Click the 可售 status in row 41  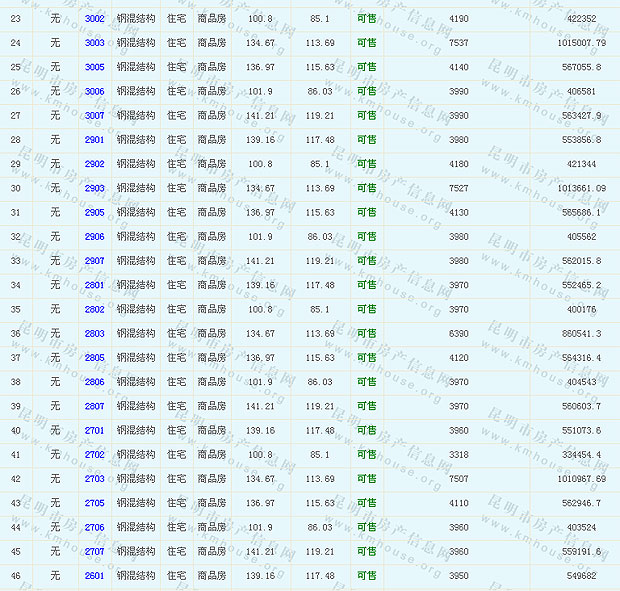coord(367,455)
